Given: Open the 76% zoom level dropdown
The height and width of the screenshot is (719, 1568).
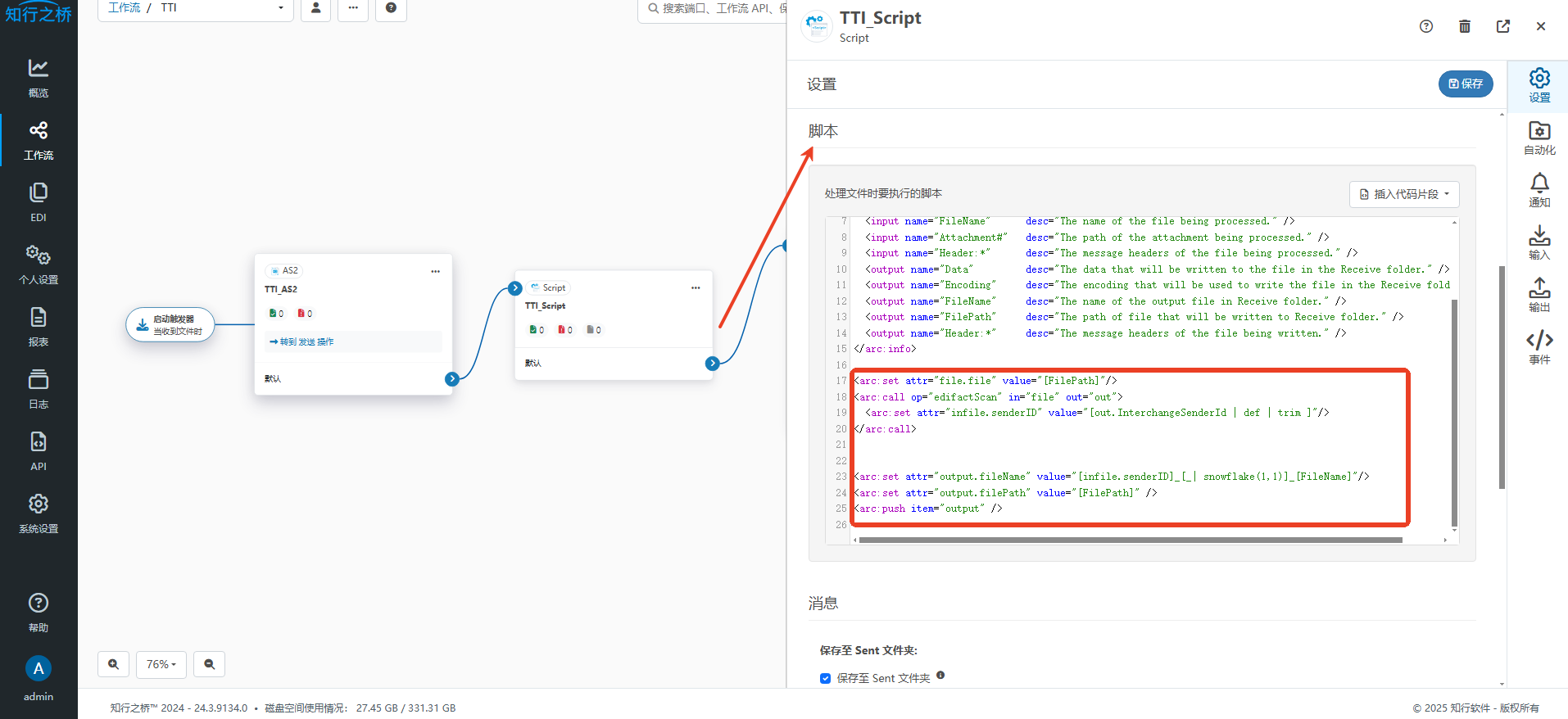Looking at the screenshot, I should coord(161,664).
